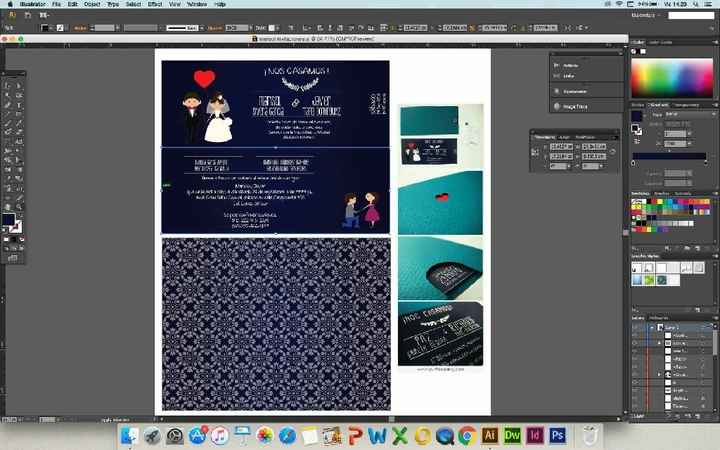Click the Go to Bridge icon
This screenshot has width=720, height=450.
(x=28, y=15)
